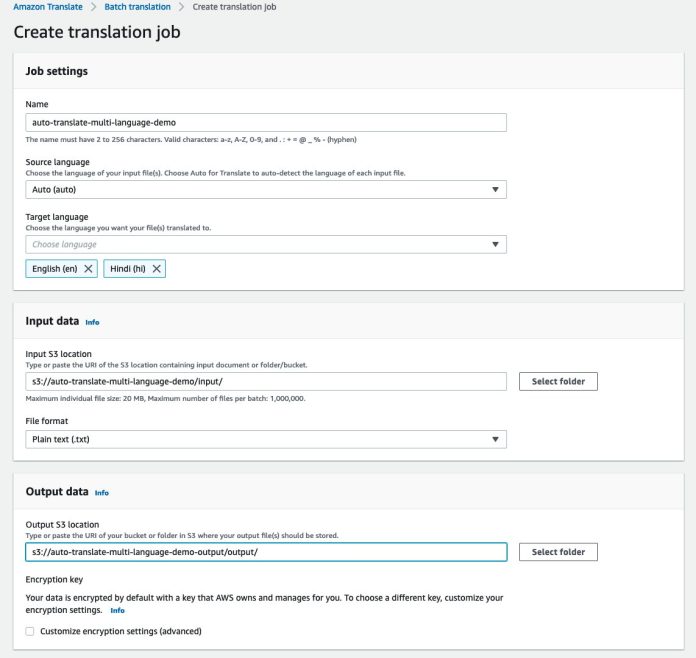This screenshot has height=658, width=696.
Task: Remove the English (en) target language tag
Action: click(88, 269)
